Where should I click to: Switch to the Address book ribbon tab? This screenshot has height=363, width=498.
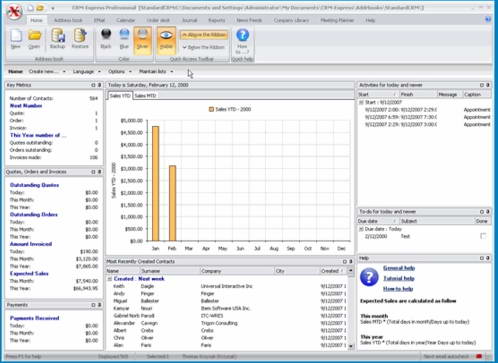point(68,20)
